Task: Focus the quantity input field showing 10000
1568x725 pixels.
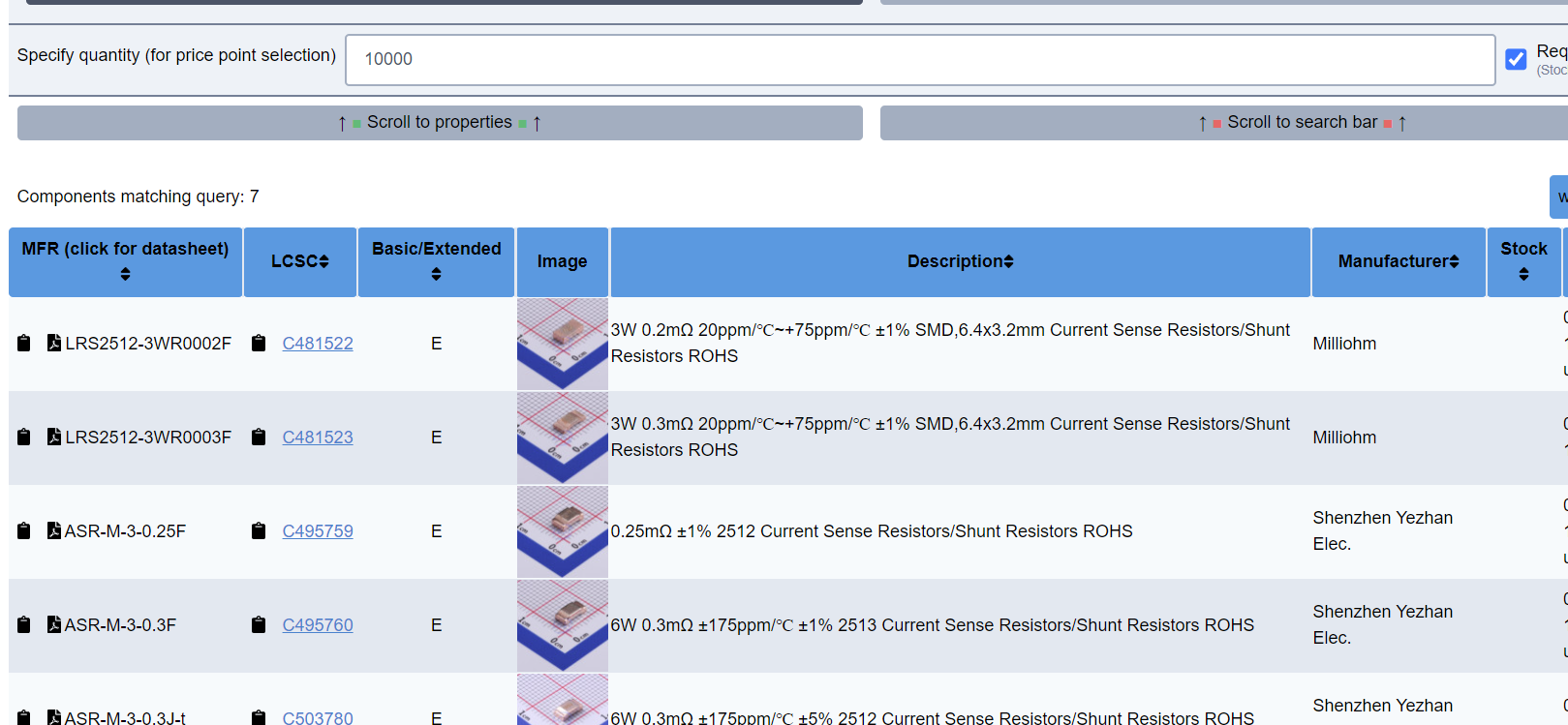Action: click(x=920, y=59)
